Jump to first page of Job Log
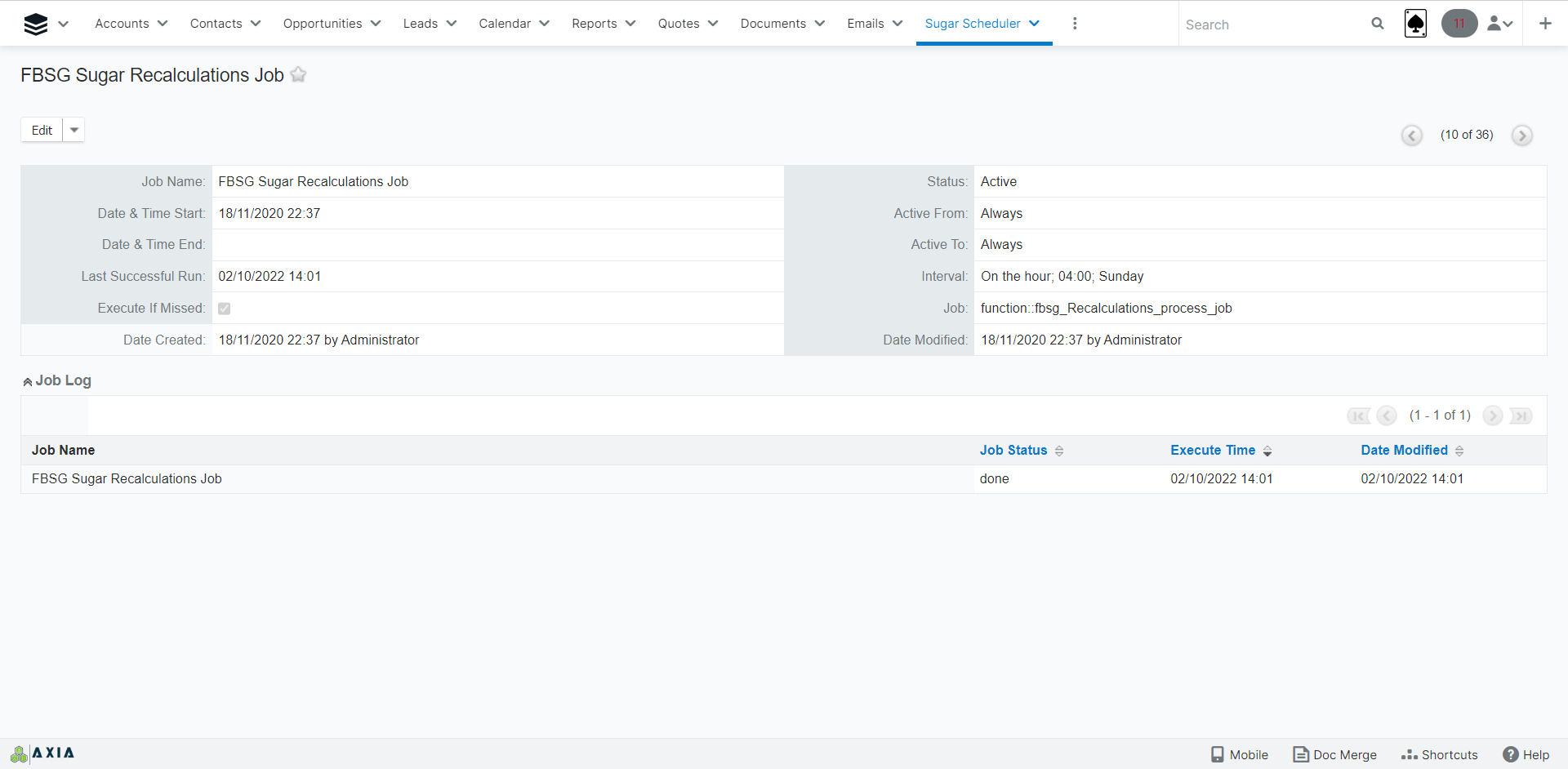 pyautogui.click(x=1359, y=416)
